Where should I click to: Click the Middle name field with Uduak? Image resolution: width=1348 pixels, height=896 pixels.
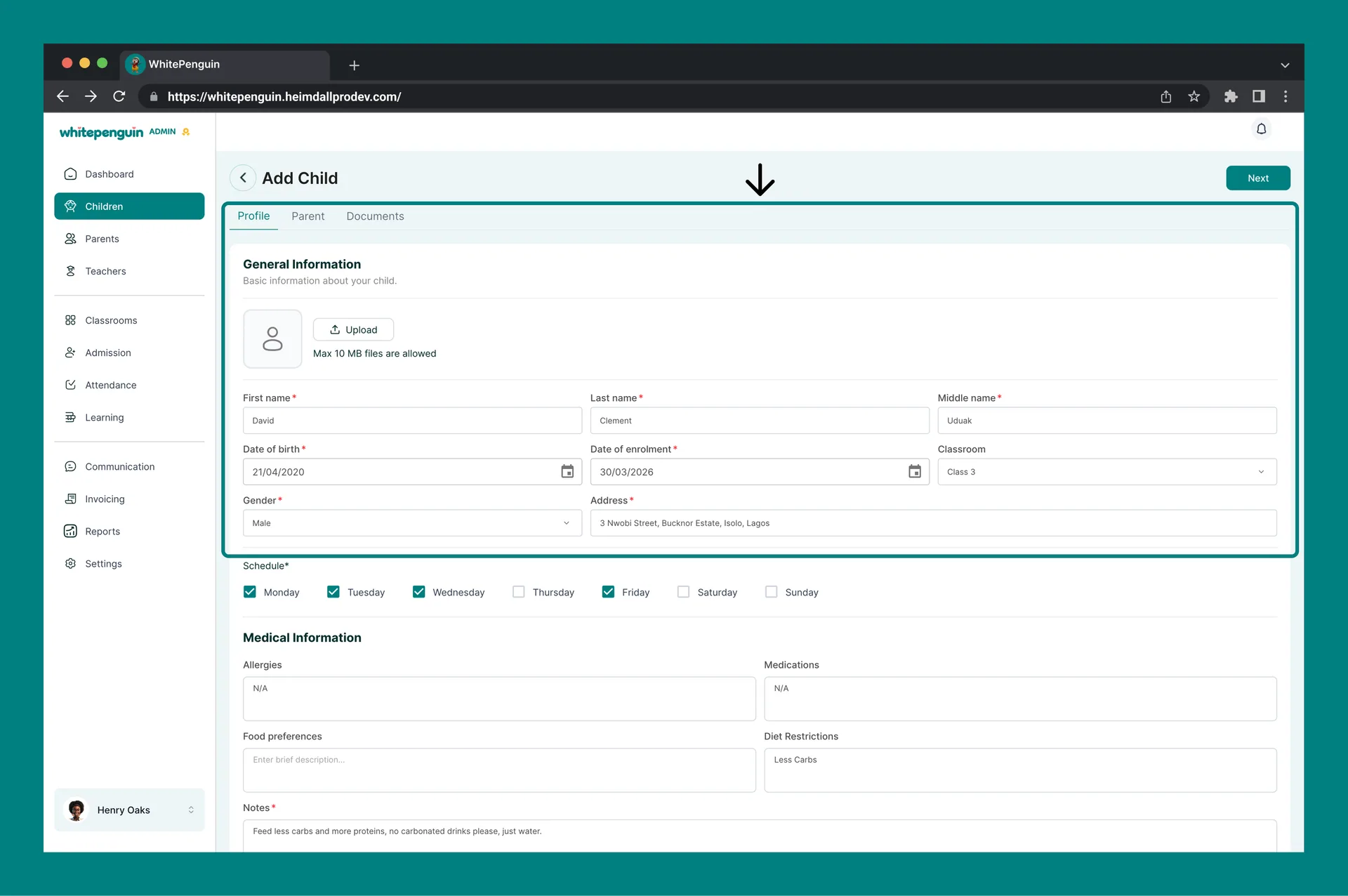(x=1106, y=421)
